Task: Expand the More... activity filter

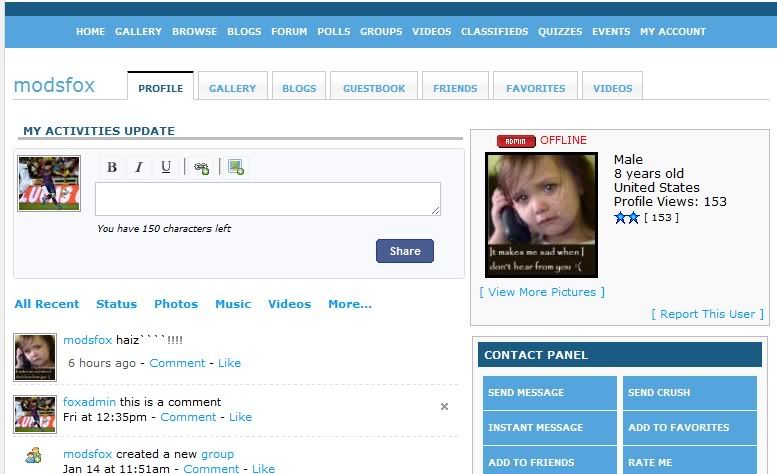Action: pos(350,304)
